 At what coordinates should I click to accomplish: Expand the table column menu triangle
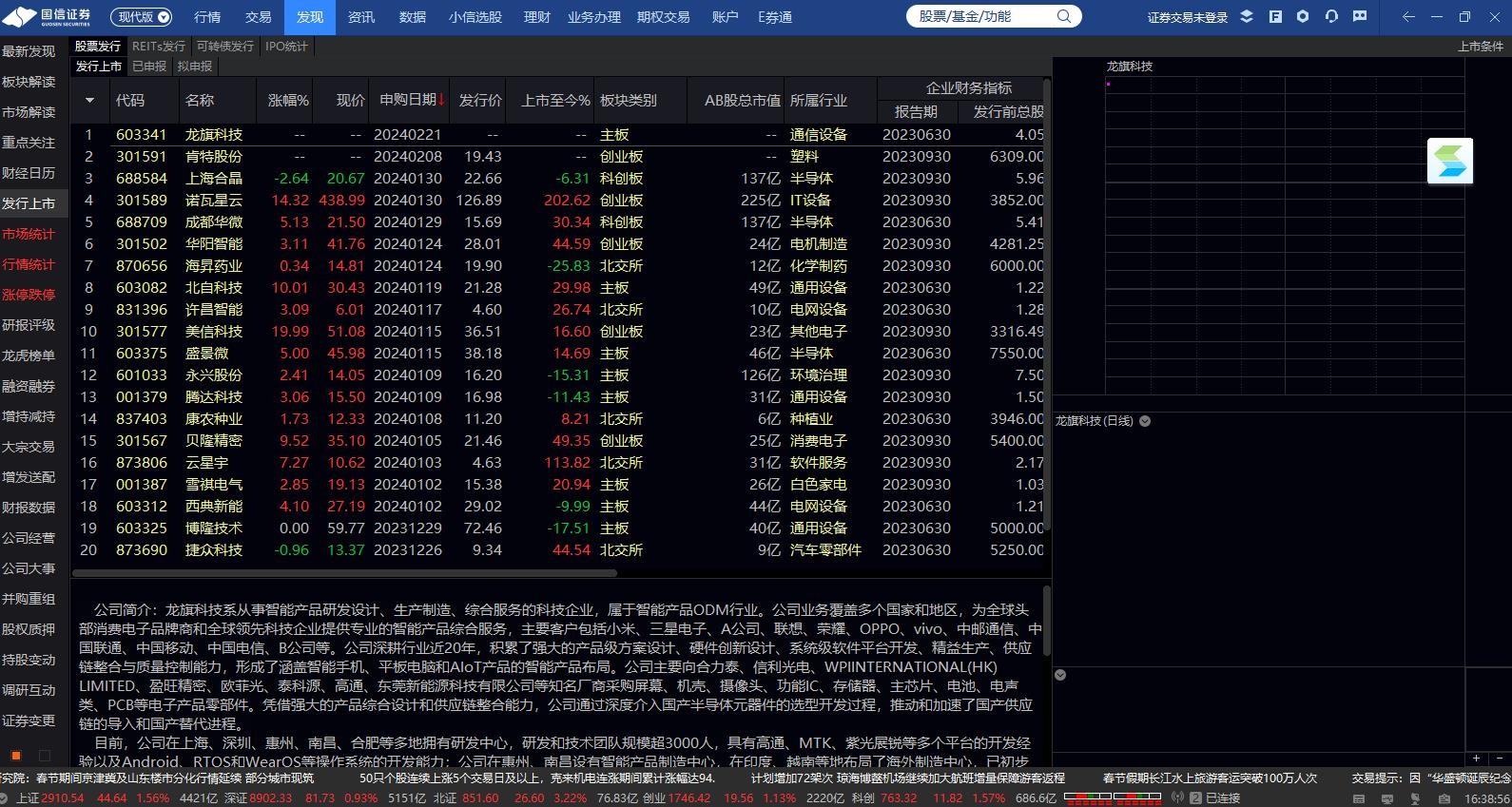click(90, 100)
